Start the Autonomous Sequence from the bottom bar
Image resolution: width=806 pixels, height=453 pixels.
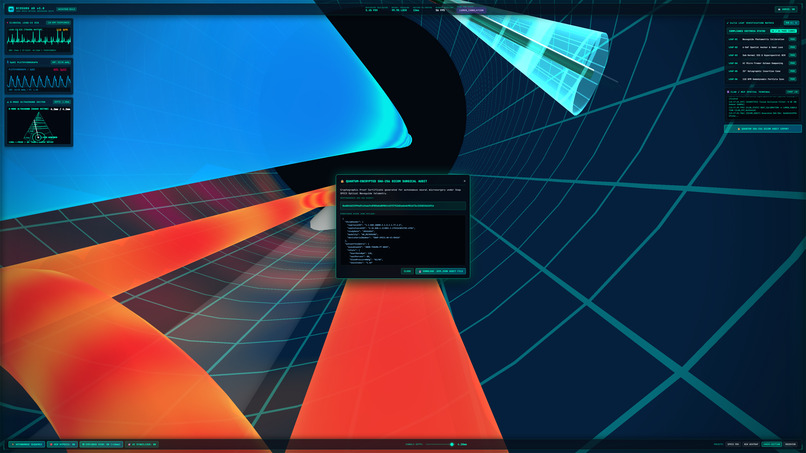point(27,444)
